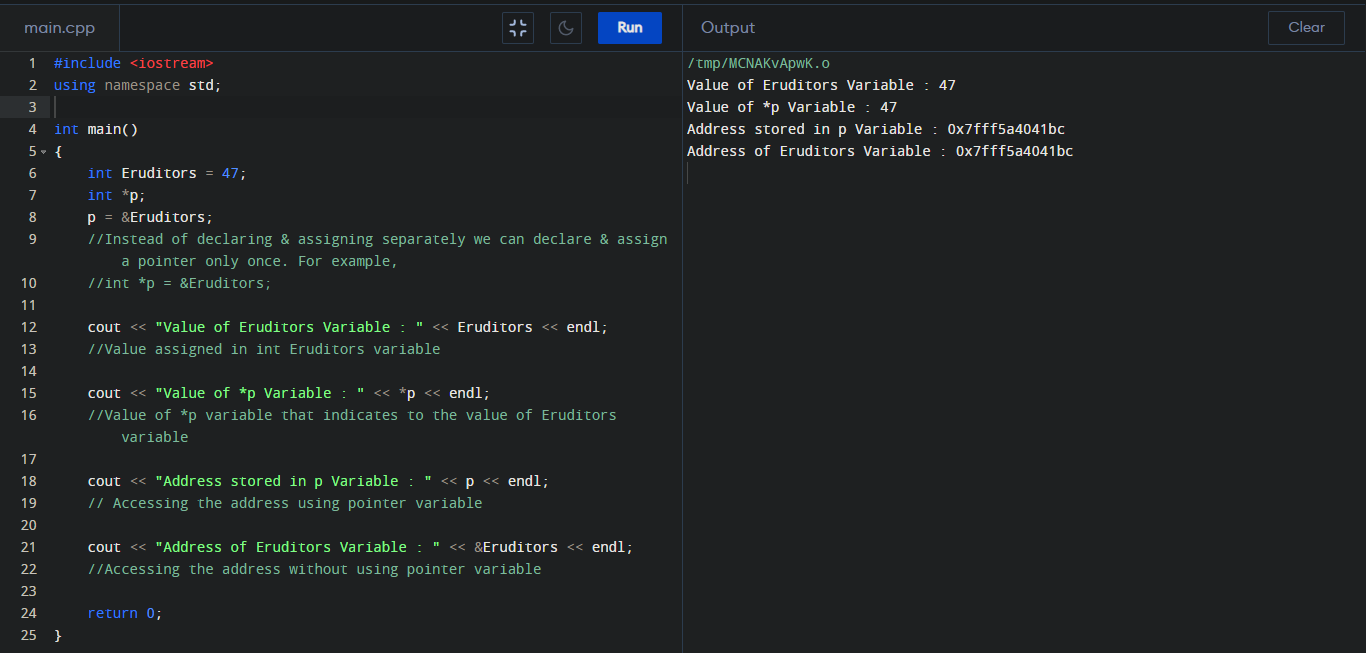
Task: Click the 'return 0;' line
Action: [124, 613]
